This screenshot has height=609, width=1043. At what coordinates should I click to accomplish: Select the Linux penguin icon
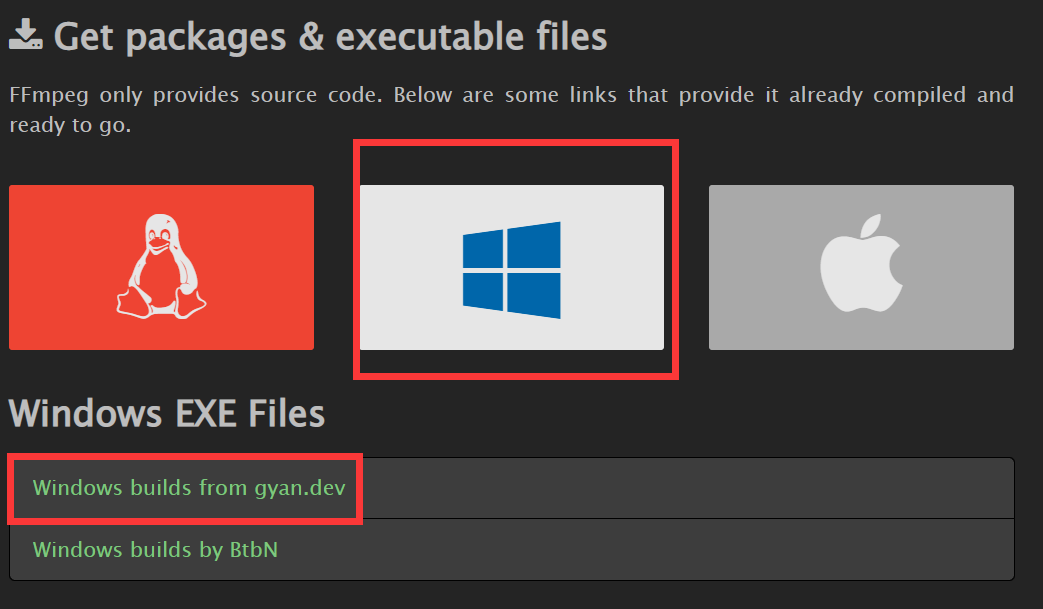click(x=161, y=267)
